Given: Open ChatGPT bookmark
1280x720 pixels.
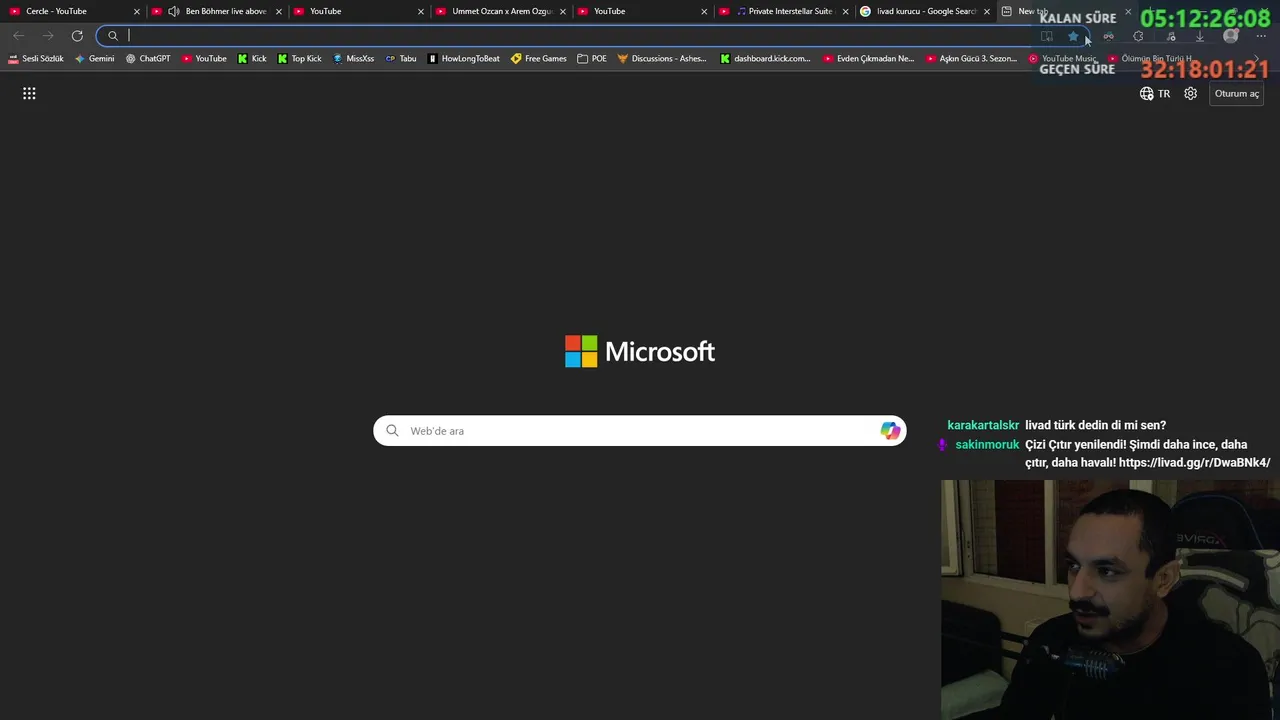Looking at the screenshot, I should click(x=148, y=58).
